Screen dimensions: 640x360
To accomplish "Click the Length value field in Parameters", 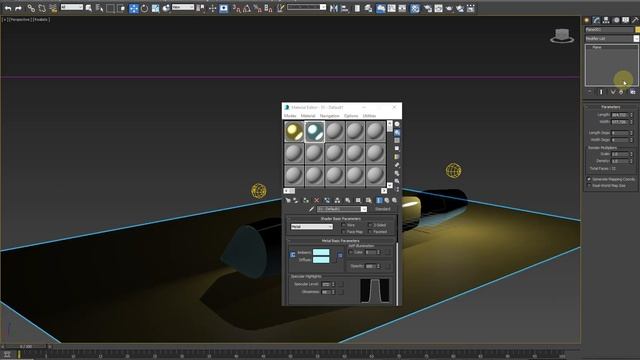I will tap(620, 115).
